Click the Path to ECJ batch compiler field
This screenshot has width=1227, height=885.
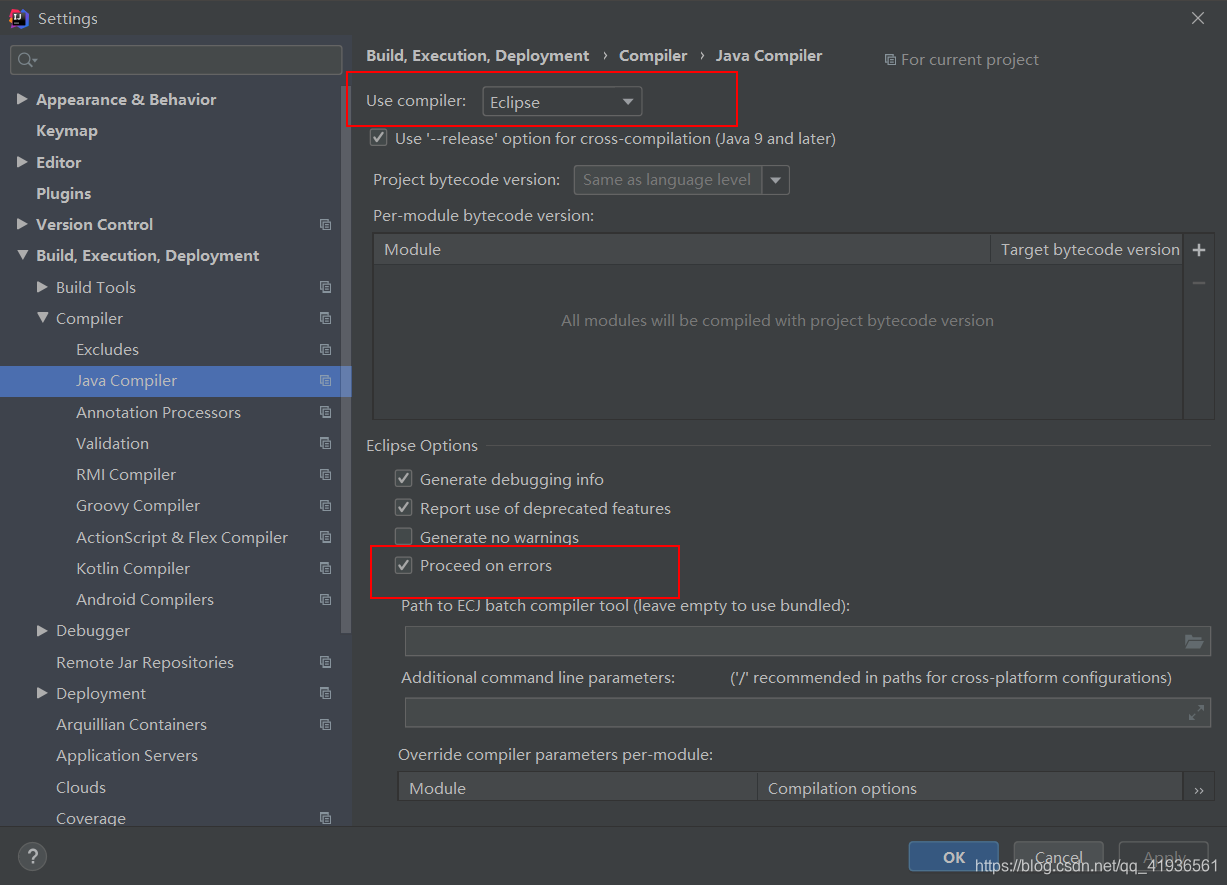click(808, 642)
